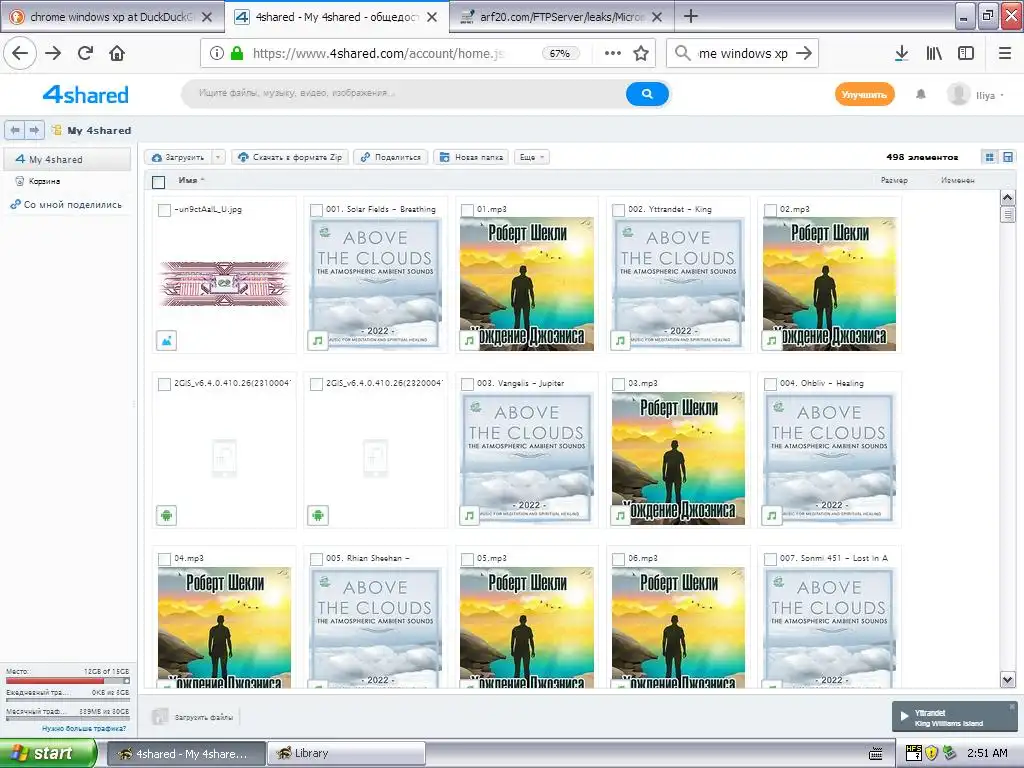Bookmark this page with the star icon
Viewport: 1024px width, 768px height.
tap(641, 54)
